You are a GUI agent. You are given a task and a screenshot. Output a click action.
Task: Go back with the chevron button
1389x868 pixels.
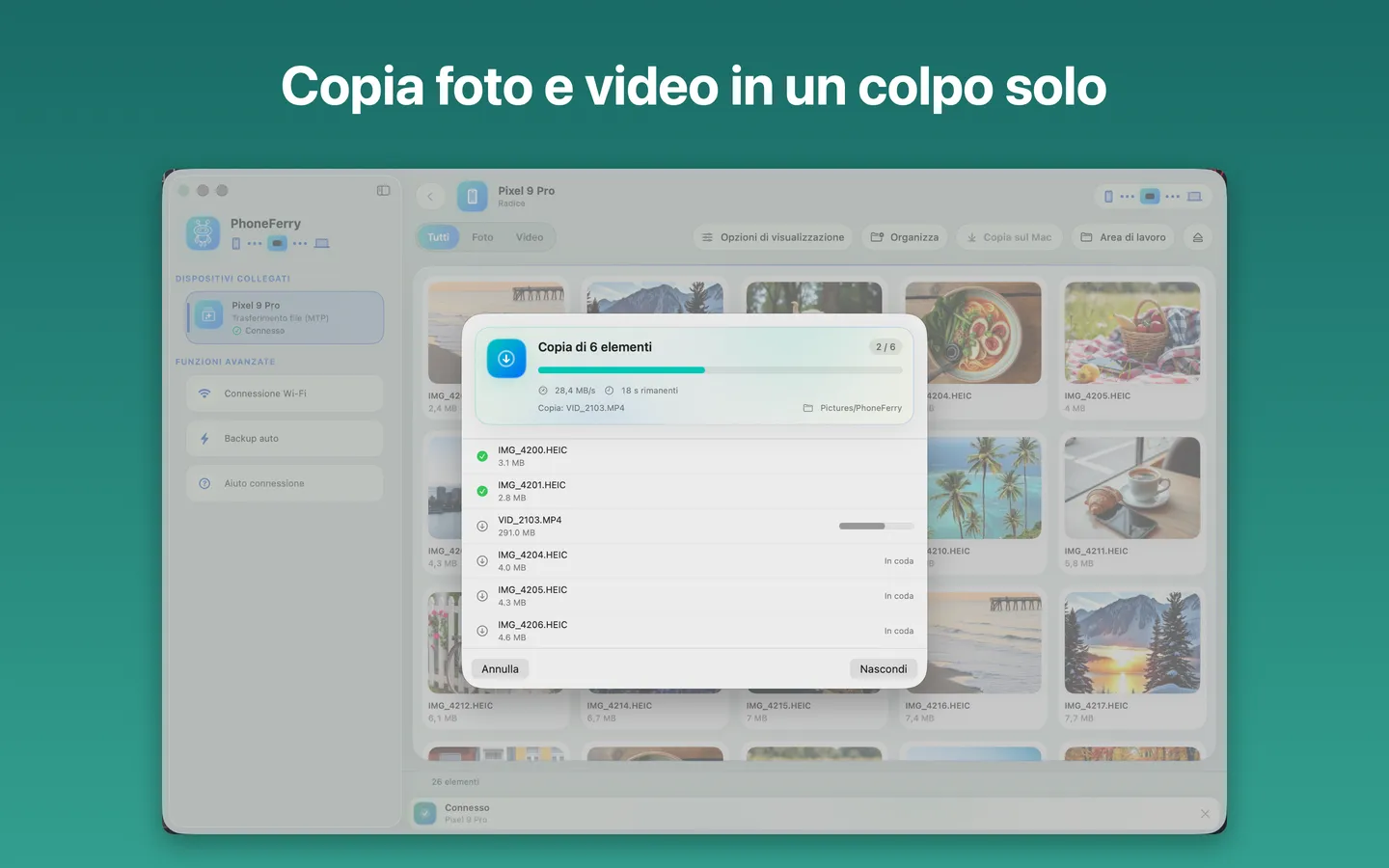[430, 197]
